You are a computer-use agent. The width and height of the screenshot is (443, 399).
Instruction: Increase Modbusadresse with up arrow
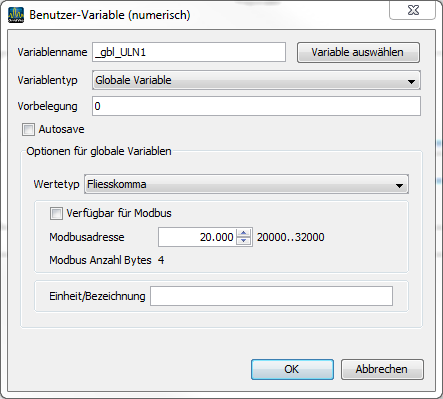click(244, 233)
